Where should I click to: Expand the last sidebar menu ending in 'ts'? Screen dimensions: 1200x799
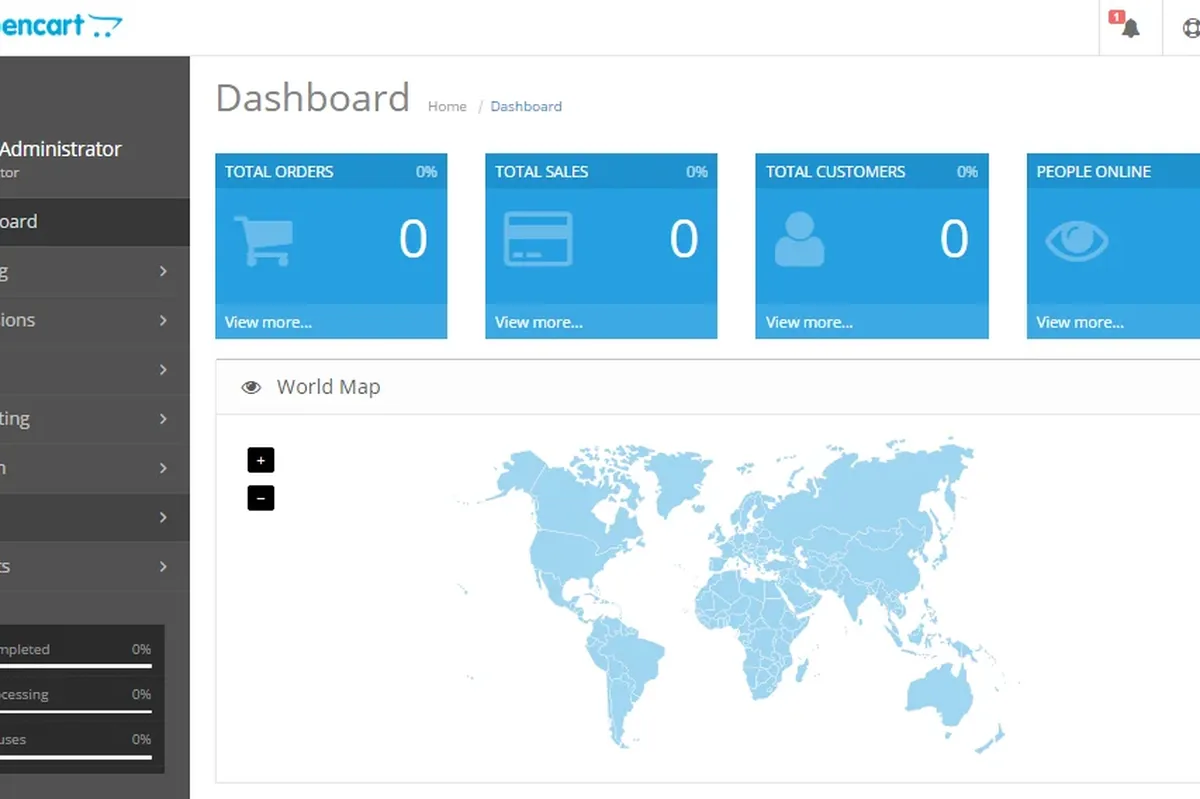pyautogui.click(x=94, y=566)
